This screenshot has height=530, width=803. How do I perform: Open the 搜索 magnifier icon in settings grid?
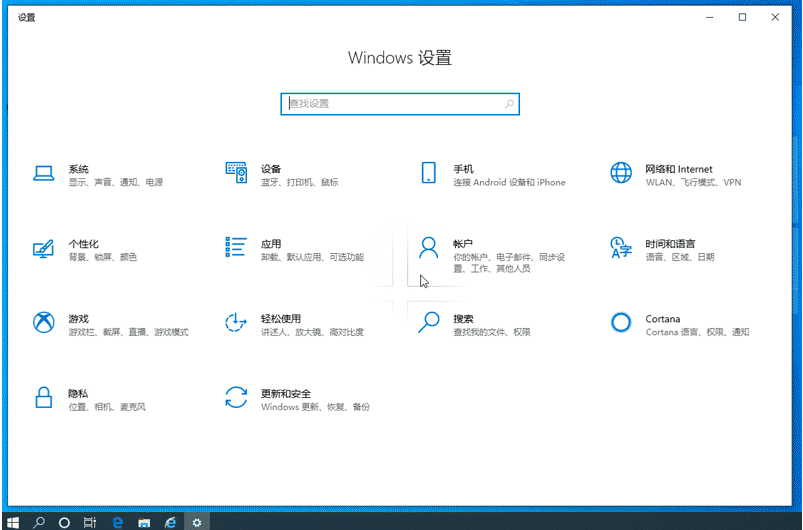click(429, 323)
